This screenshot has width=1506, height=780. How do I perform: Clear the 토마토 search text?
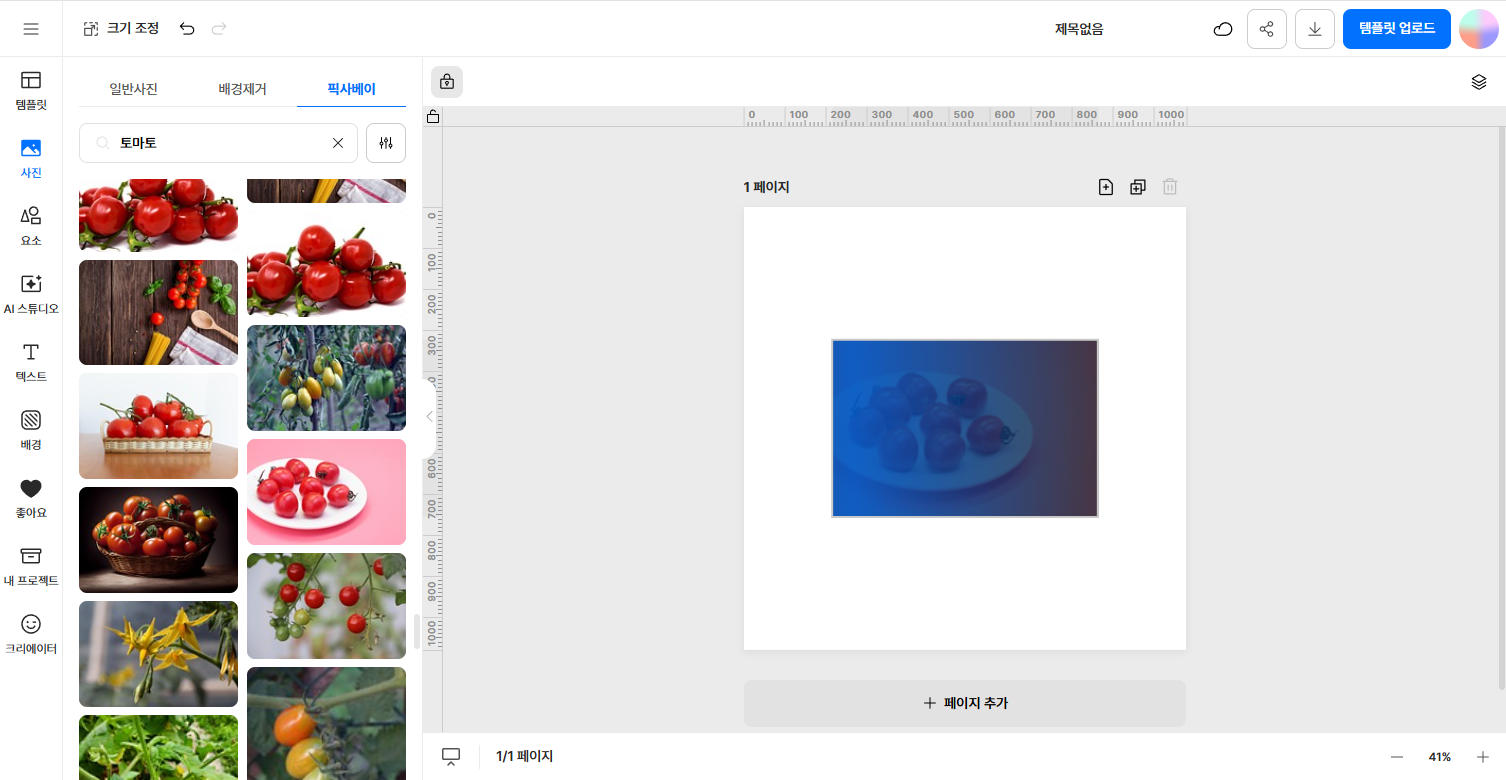[338, 143]
